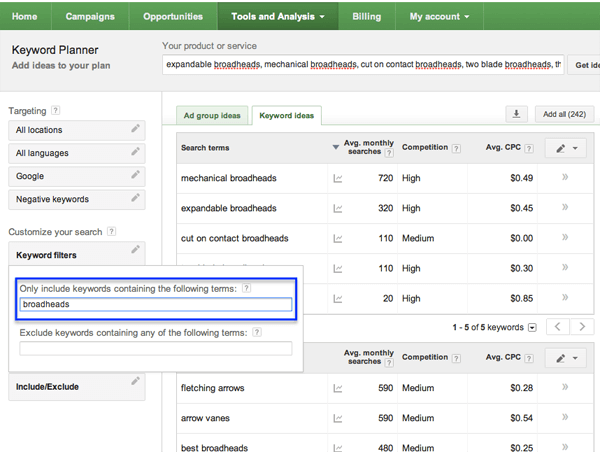Open Keyword filters setting
The image size is (600, 452).
(77, 254)
